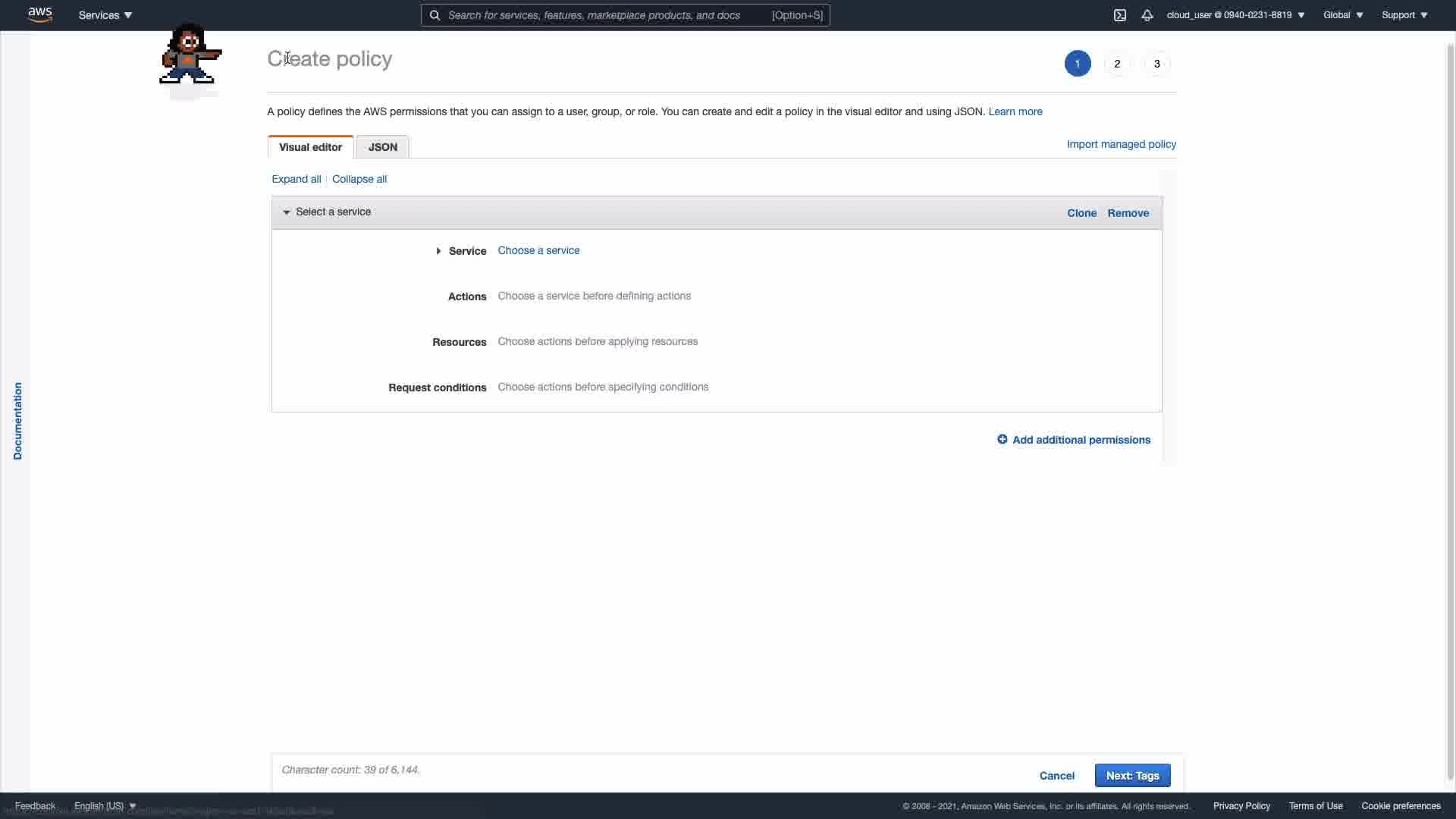Click the Next: Tags button
This screenshot has height=819, width=1456.
[x=1132, y=775]
